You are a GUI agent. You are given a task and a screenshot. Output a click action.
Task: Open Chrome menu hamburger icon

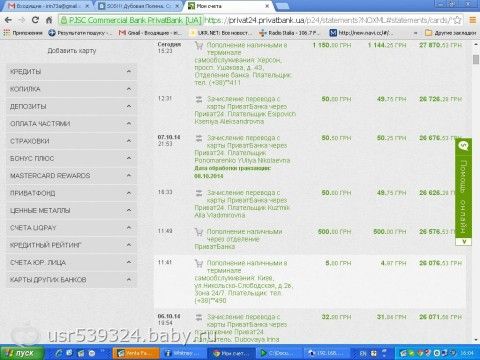[473, 20]
